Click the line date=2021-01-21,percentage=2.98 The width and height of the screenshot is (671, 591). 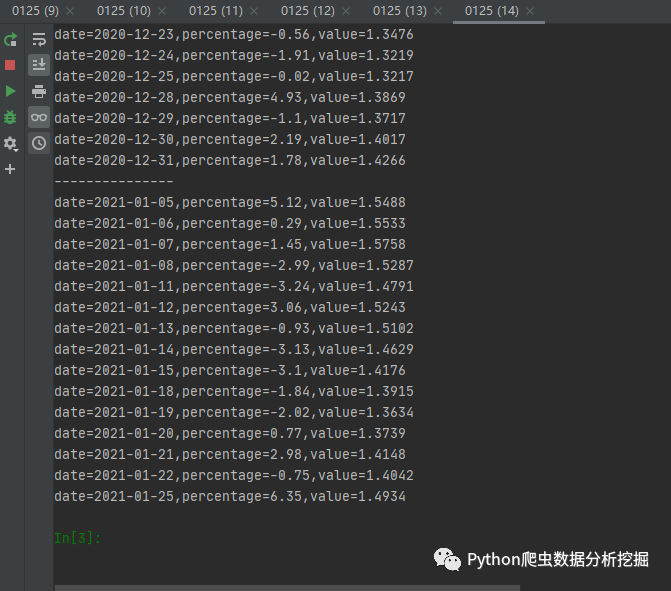pyautogui.click(x=230, y=454)
